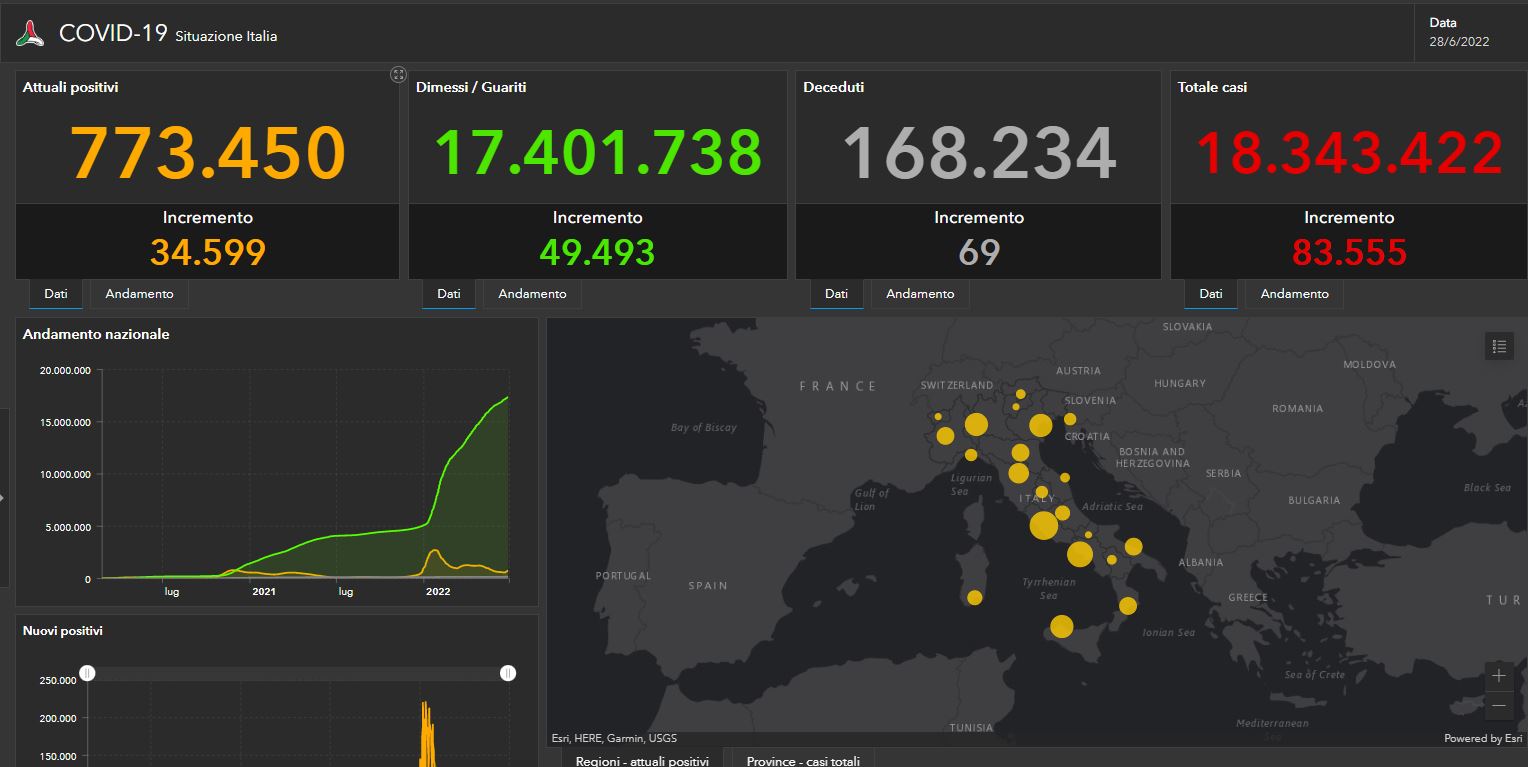Screen dimensions: 1528x767
Task: Click the Andamento nazionale chart title
Action: click(x=96, y=334)
